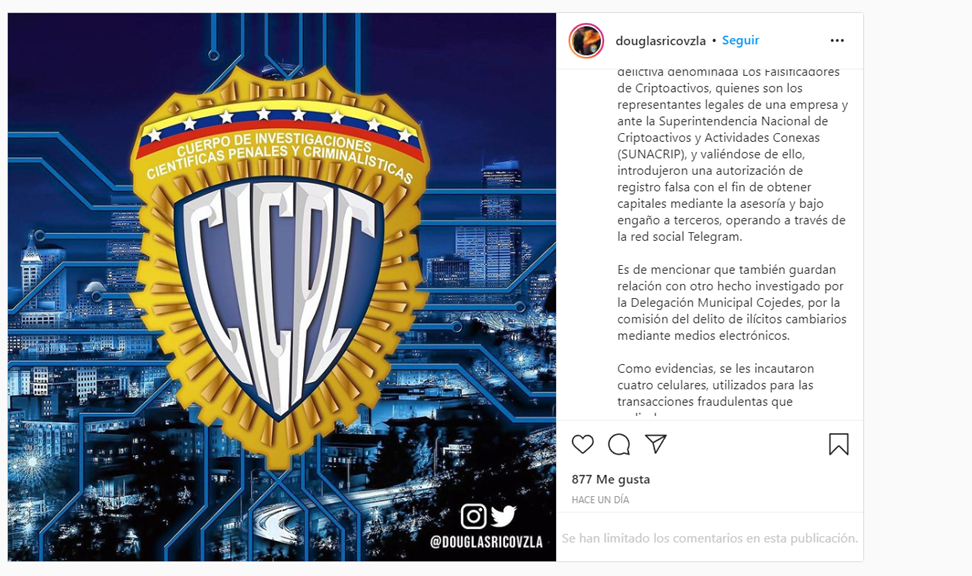Click the @DOUGLASRICOVZLA handle on image
This screenshot has width=972, height=576.
point(486,542)
